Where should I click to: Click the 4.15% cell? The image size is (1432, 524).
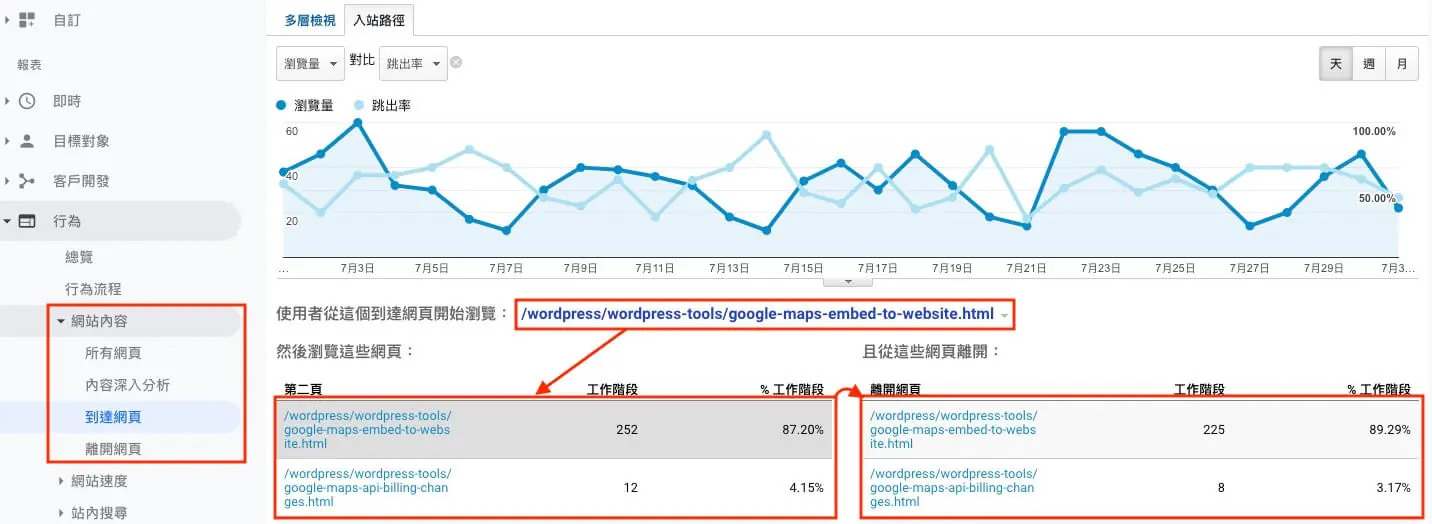[x=808, y=488]
